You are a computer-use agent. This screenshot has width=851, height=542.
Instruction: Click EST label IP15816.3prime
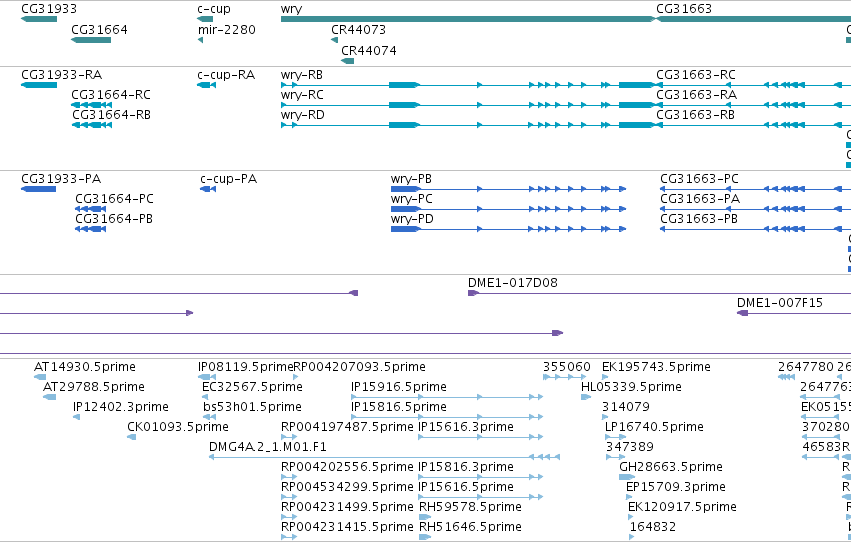pos(466,467)
